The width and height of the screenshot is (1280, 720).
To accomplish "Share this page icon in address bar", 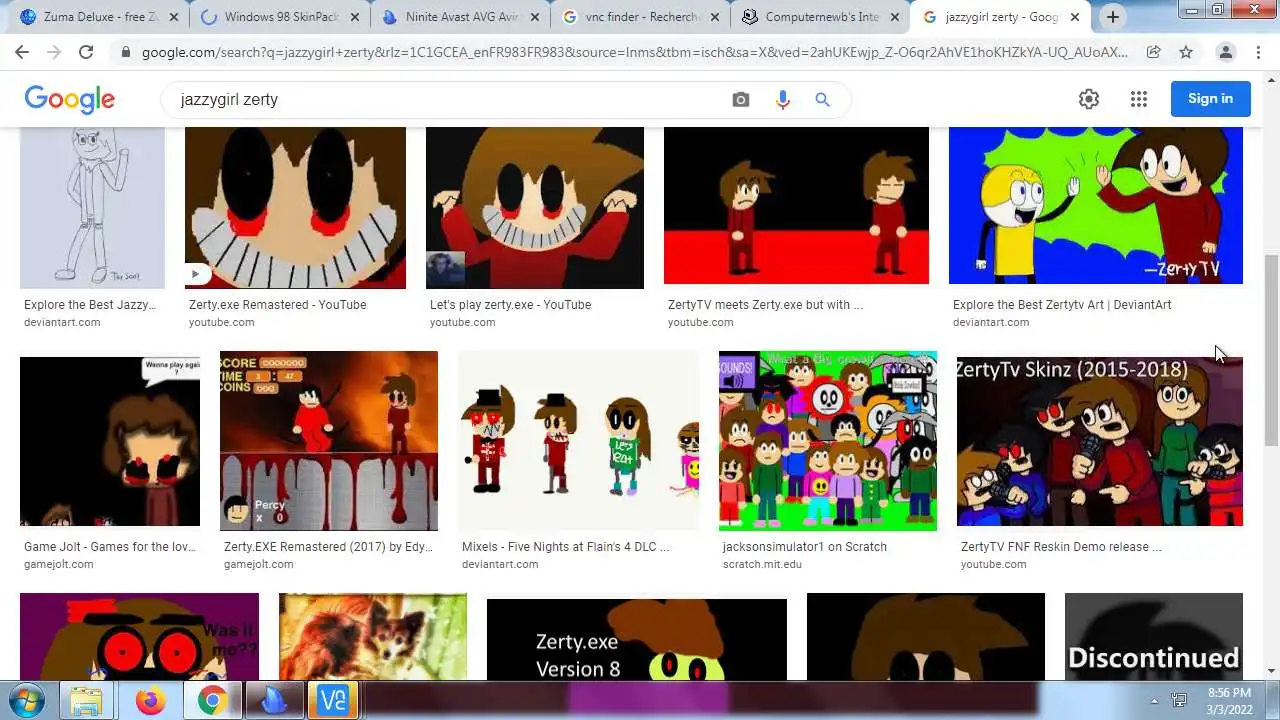I will [x=1153, y=53].
